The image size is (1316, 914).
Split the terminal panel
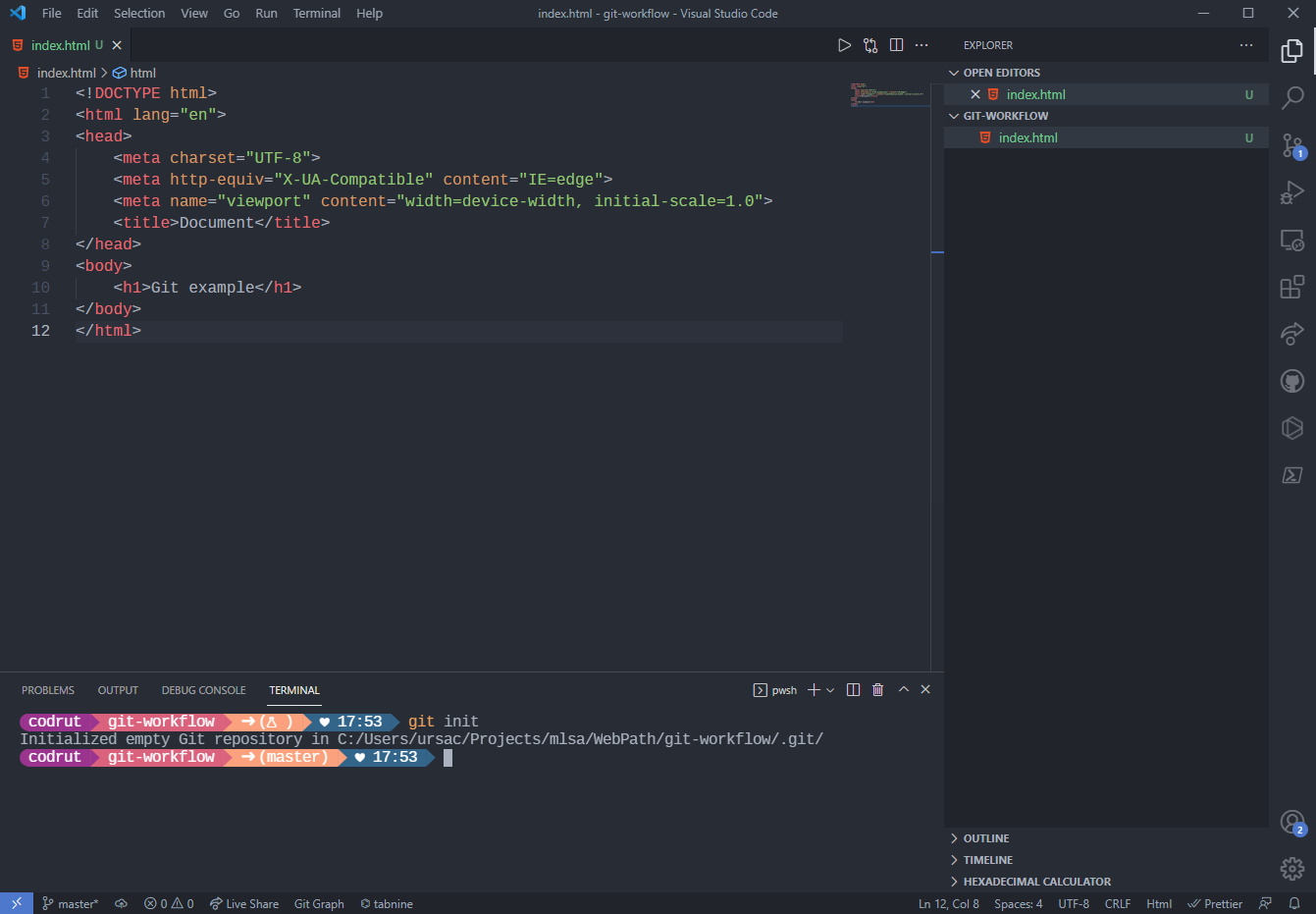click(x=853, y=690)
